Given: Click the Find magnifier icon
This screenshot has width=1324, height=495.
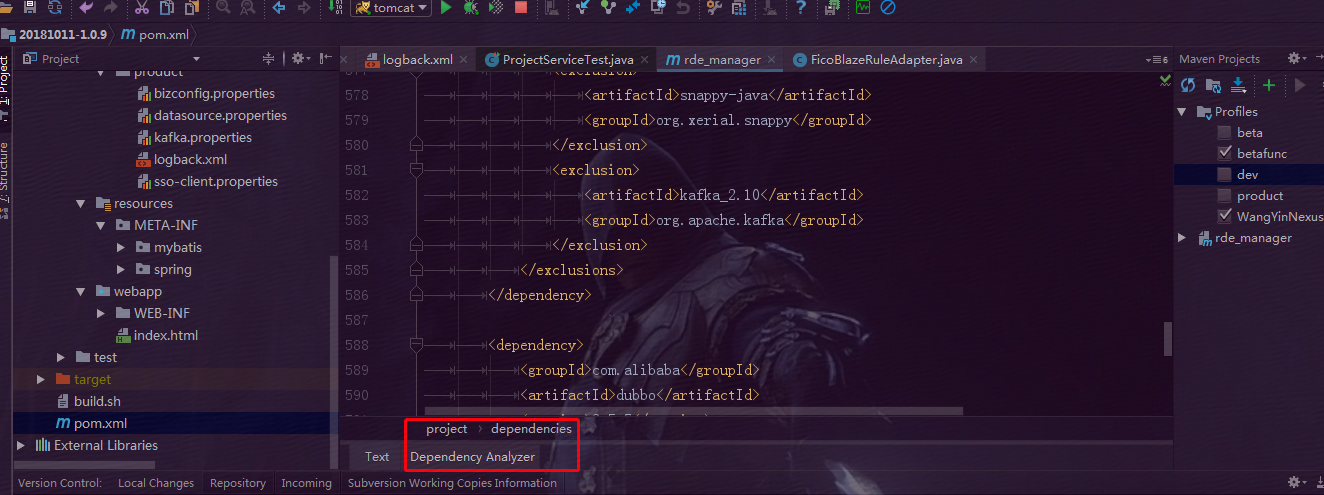Looking at the screenshot, I should [x=222, y=8].
